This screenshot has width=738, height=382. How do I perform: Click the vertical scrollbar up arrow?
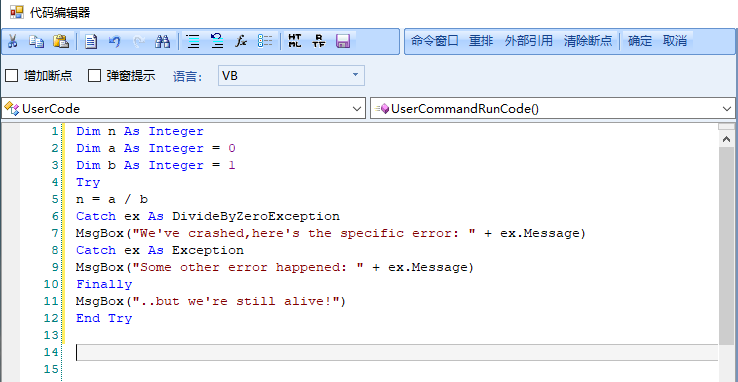pos(726,139)
